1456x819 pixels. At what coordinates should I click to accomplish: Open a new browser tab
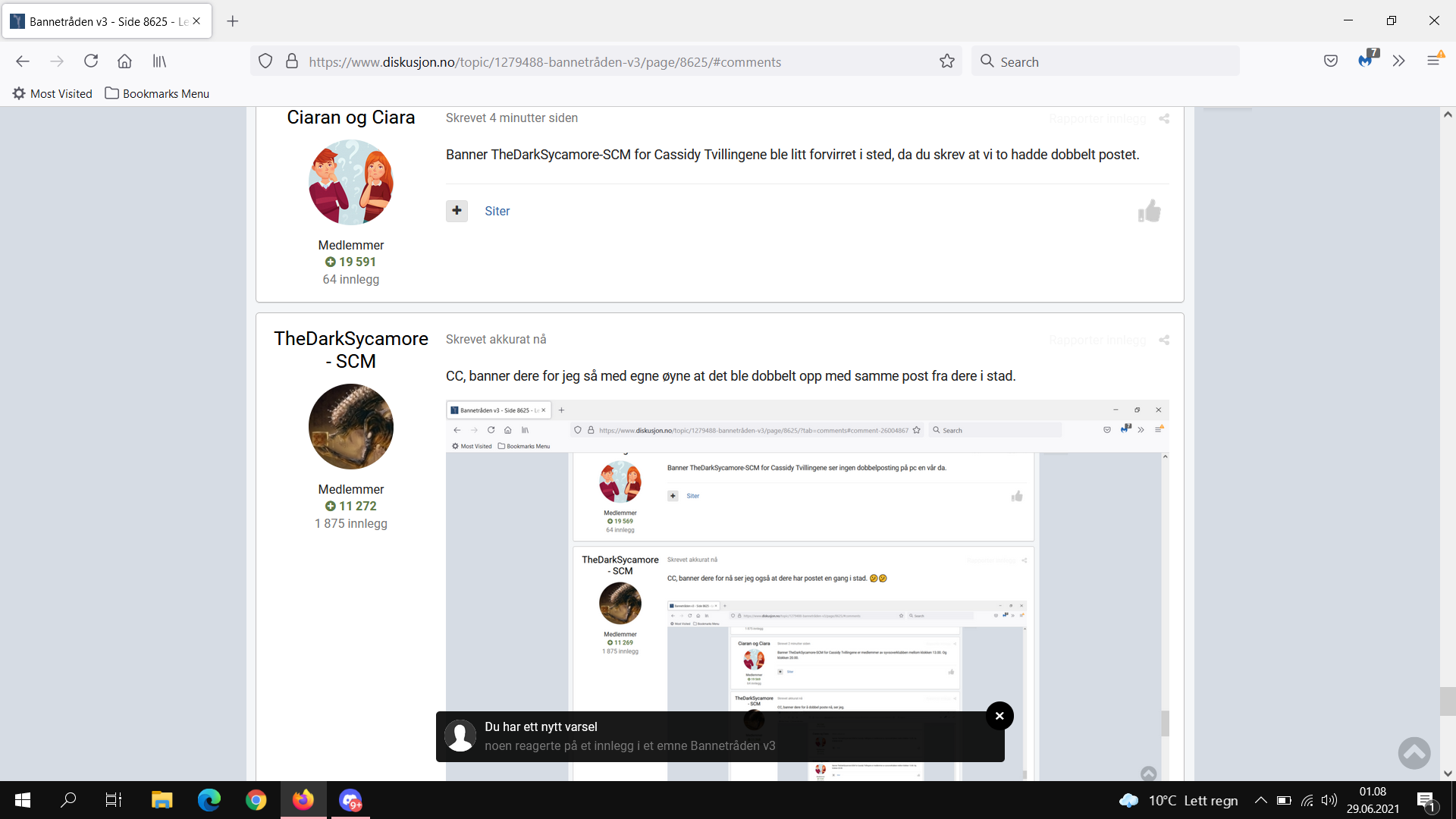pyautogui.click(x=233, y=21)
